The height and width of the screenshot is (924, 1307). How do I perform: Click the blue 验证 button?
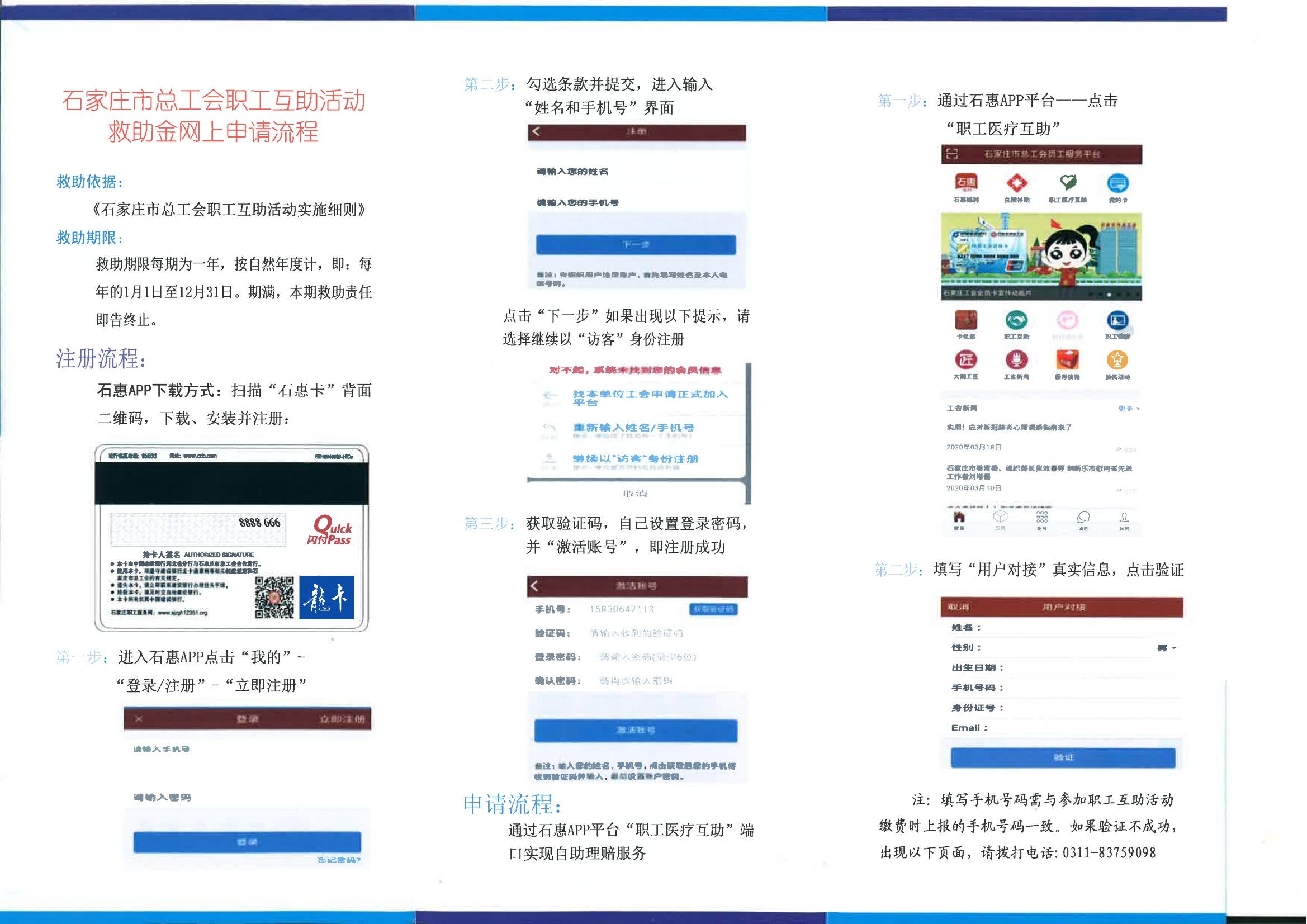[1063, 758]
